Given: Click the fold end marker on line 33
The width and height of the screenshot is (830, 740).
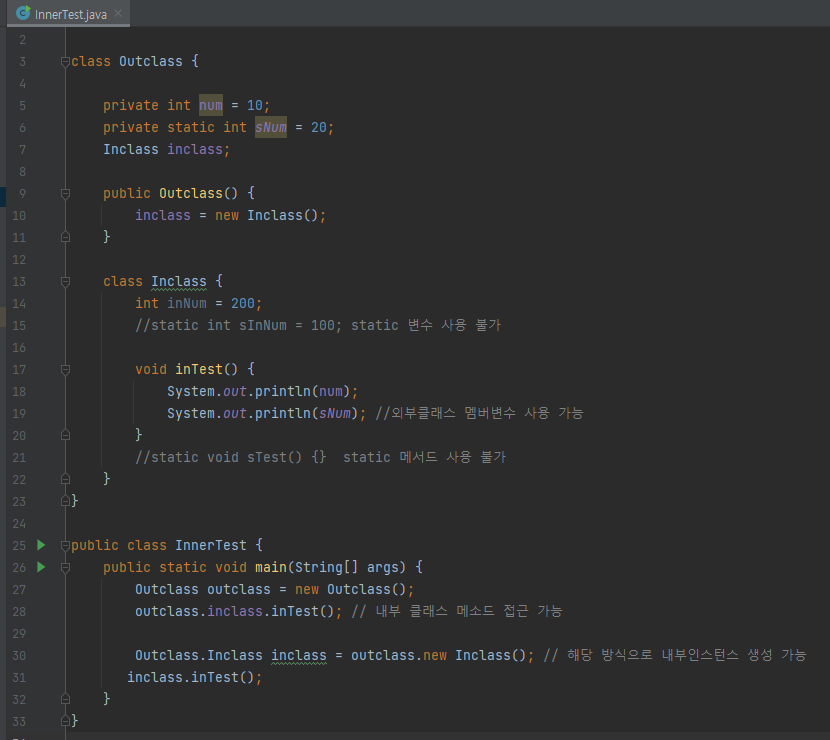Looking at the screenshot, I should [65, 721].
